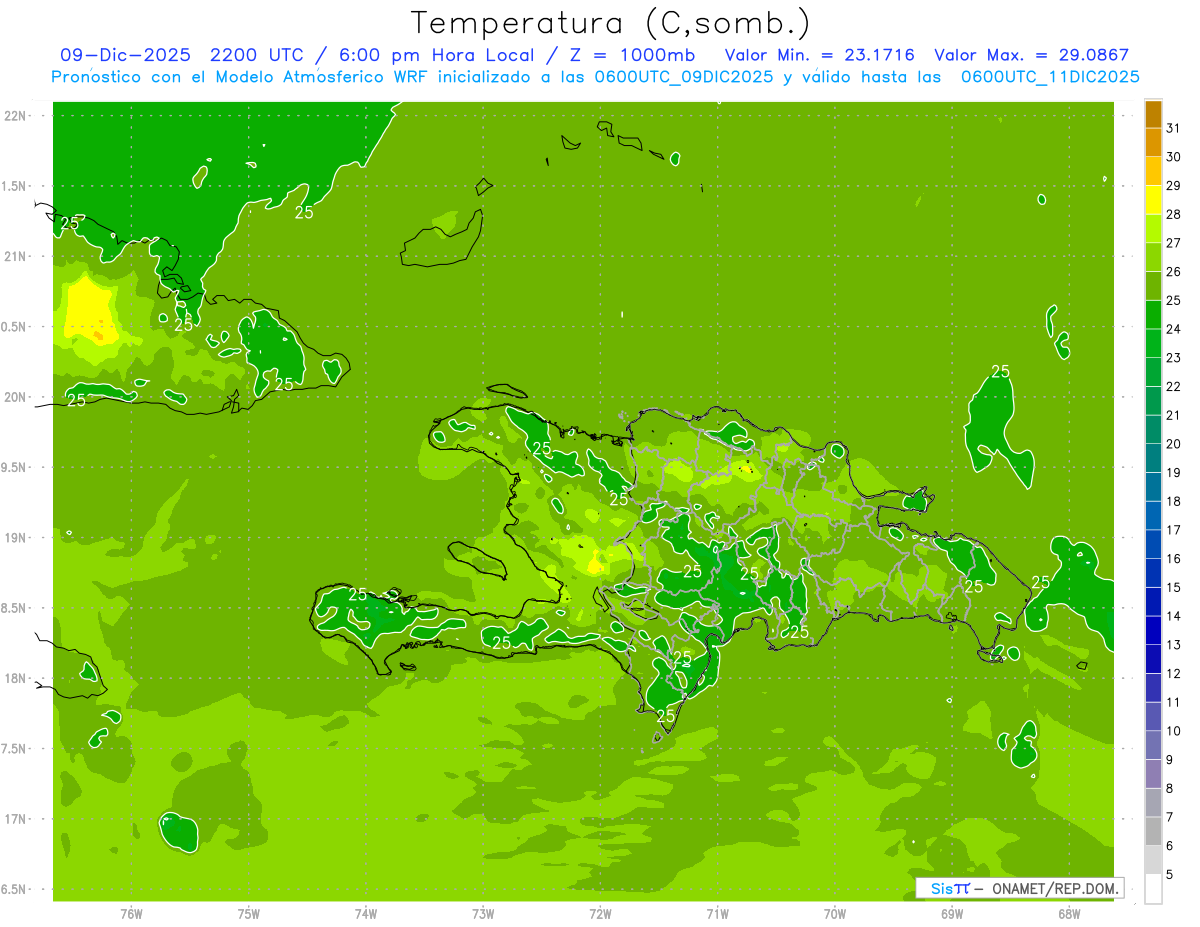Viewport: 1200px width, 927px height.
Task: Click the blue legend swatch between 15 and 16
Action: click(x=1153, y=572)
